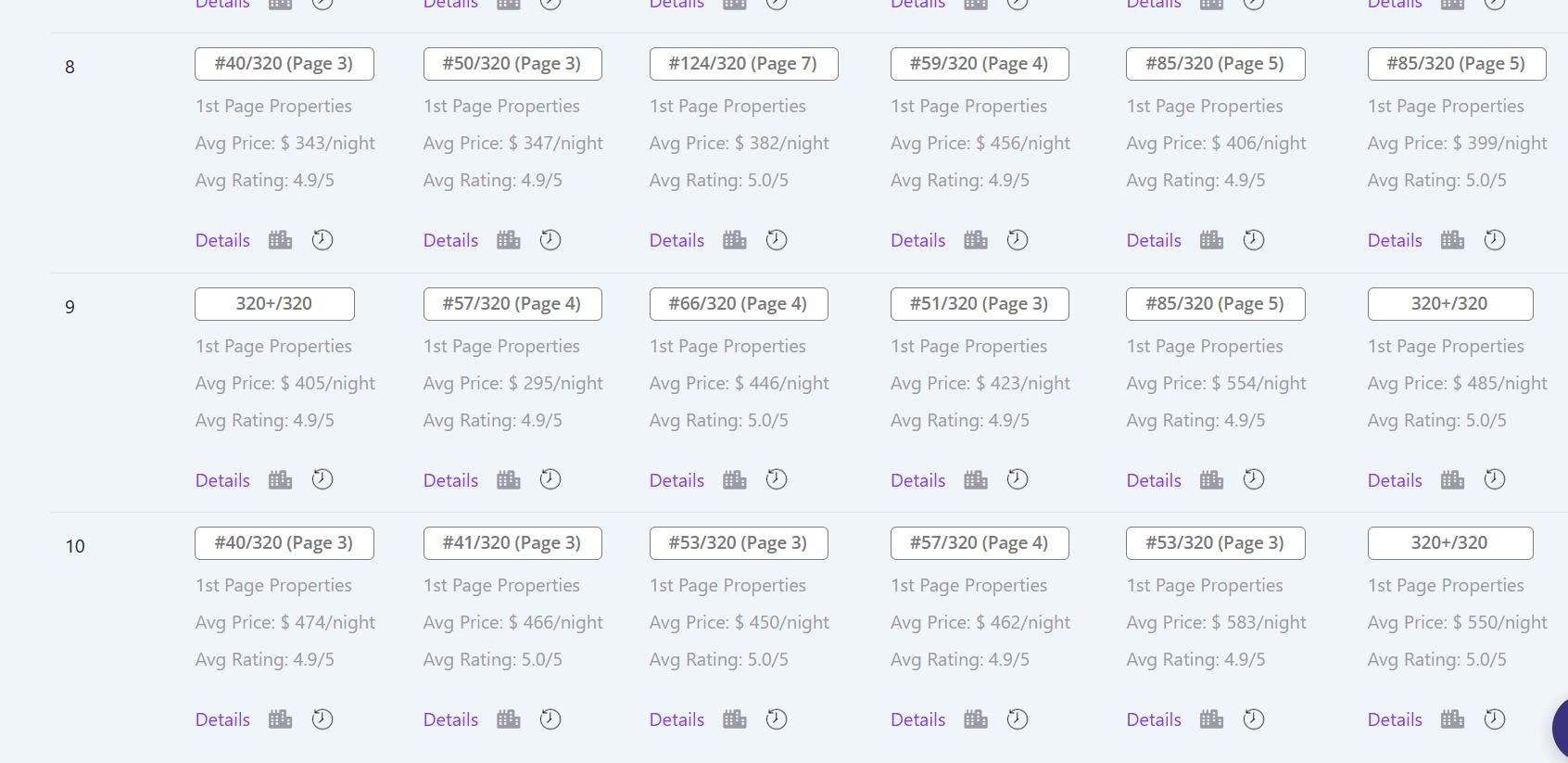This screenshot has height=763, width=1568.
Task: Select the clock icon in the $456/night cell
Action: click(x=1018, y=240)
